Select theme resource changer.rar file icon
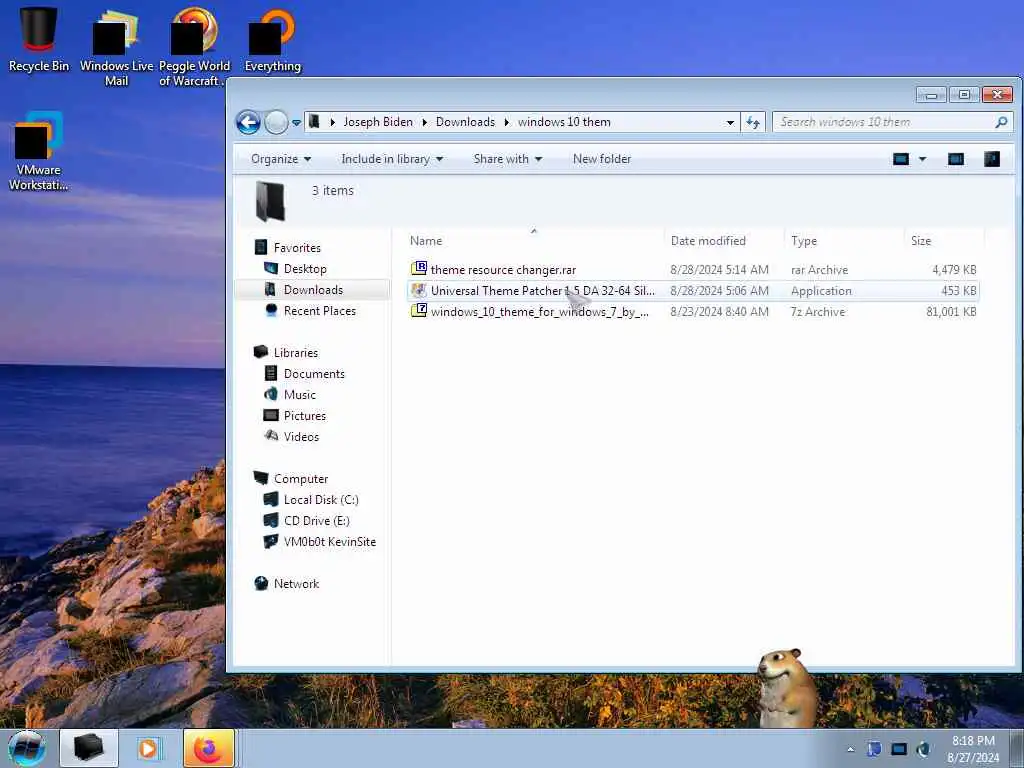The height and width of the screenshot is (768, 1024). click(x=419, y=268)
